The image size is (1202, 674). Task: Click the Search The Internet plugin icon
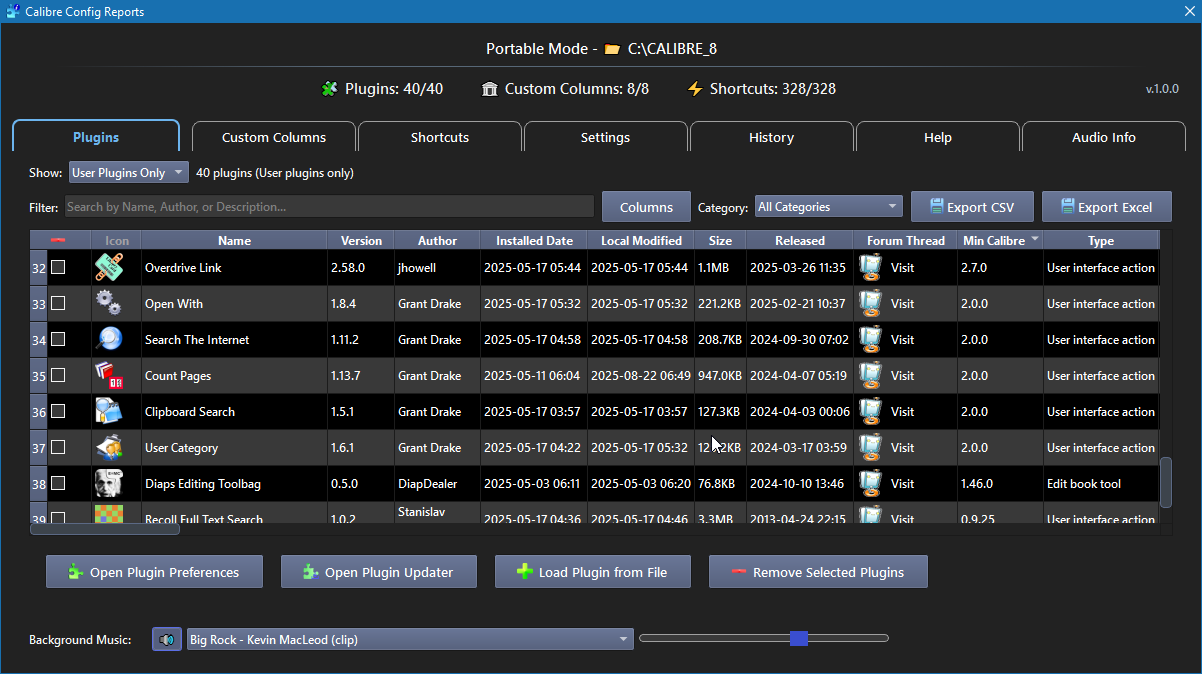pos(109,340)
